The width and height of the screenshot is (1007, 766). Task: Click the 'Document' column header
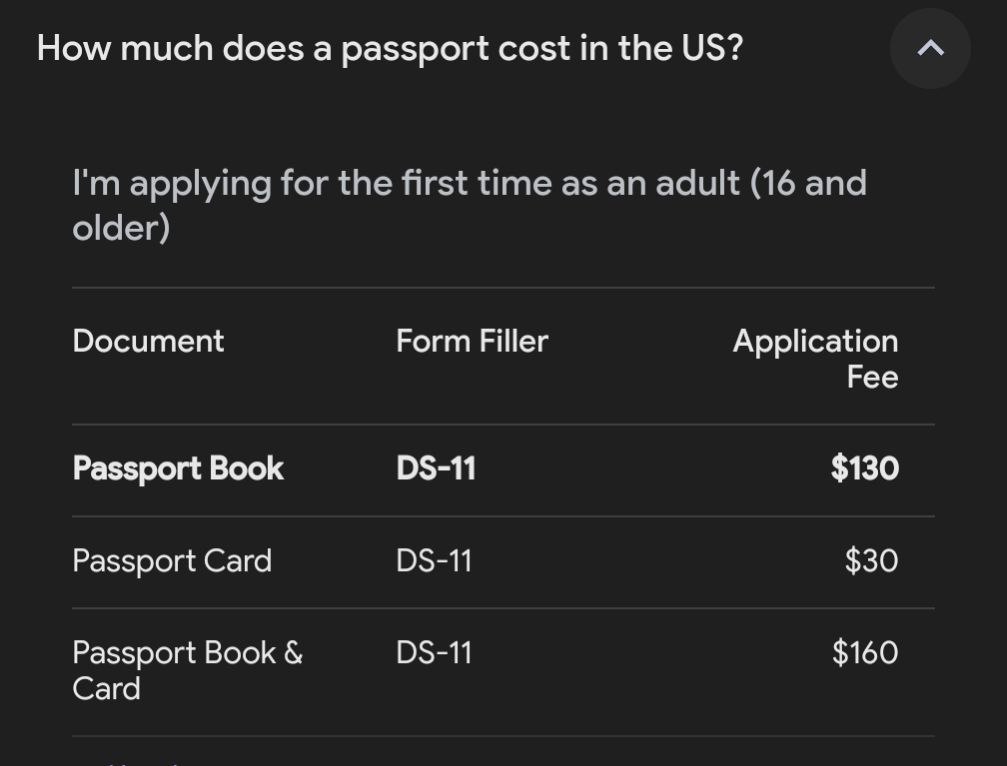point(148,341)
